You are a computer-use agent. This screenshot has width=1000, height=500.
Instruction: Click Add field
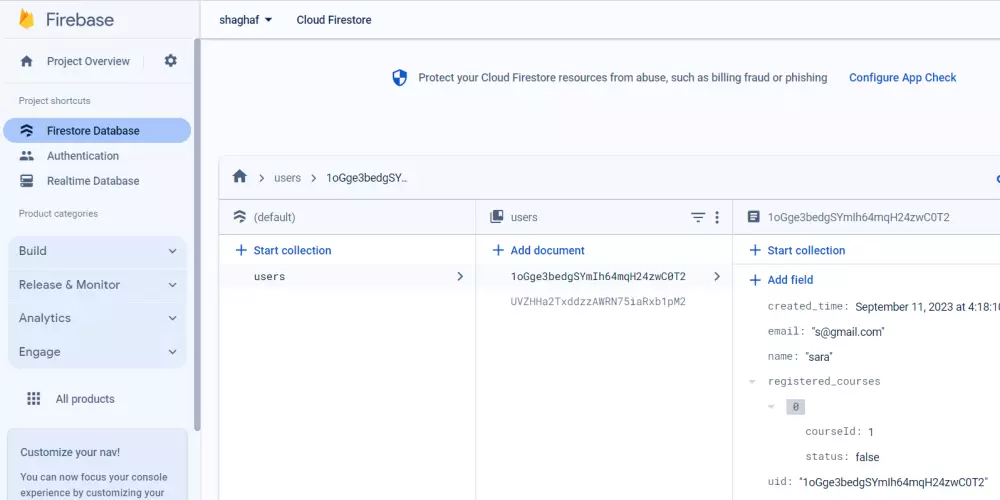(790, 280)
